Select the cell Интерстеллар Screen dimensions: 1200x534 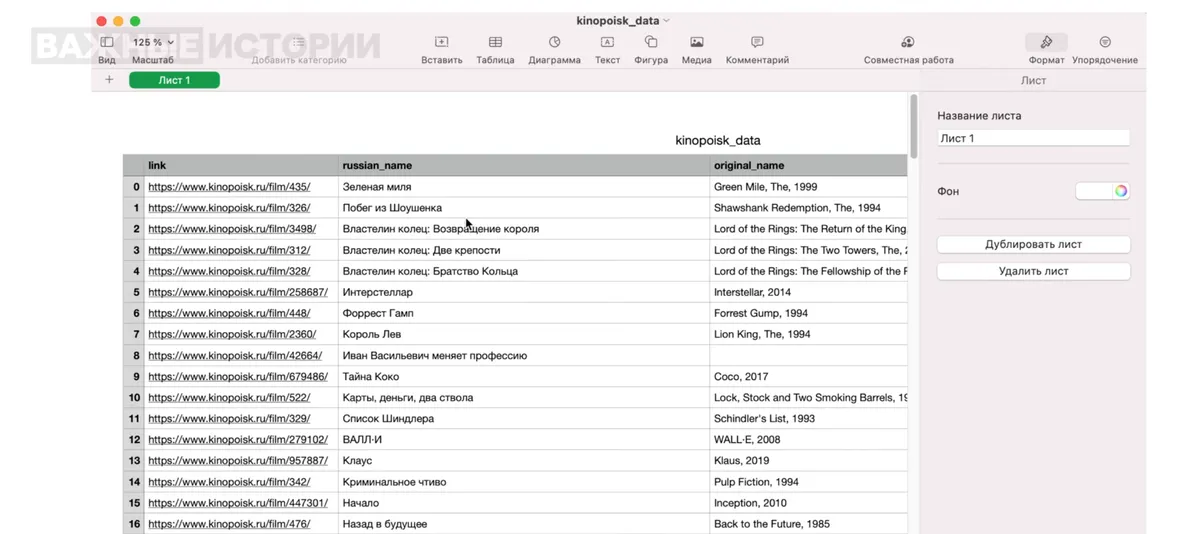[x=524, y=292]
